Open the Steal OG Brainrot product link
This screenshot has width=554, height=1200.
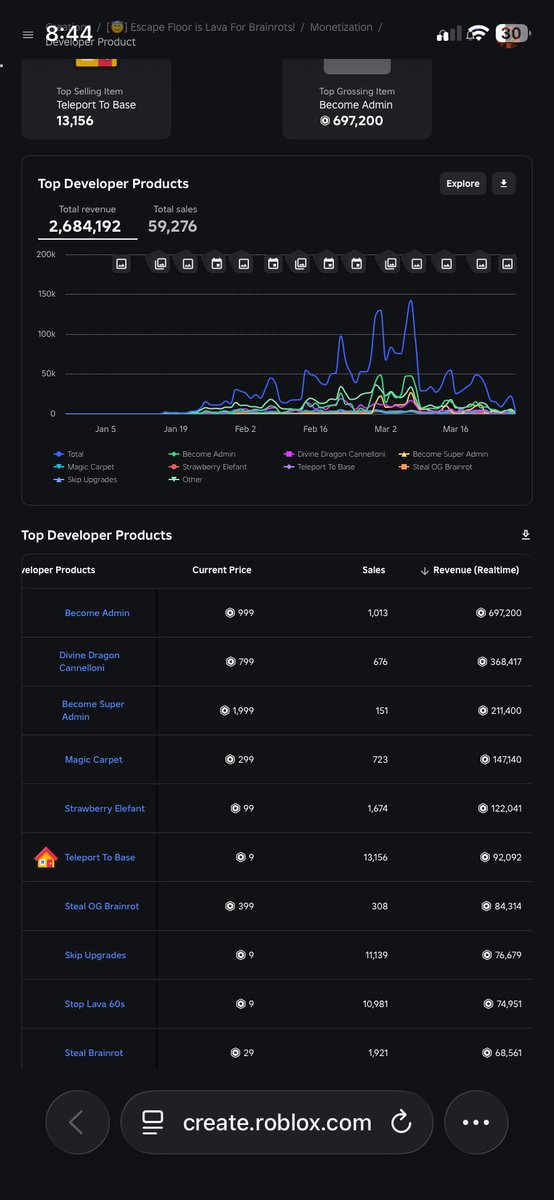click(102, 906)
